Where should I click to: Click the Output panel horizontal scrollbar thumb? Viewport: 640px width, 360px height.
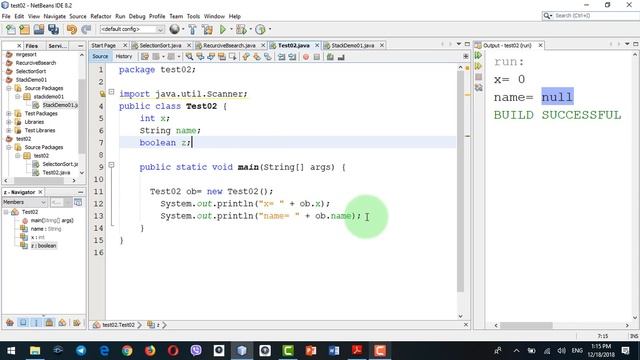click(x=526, y=325)
